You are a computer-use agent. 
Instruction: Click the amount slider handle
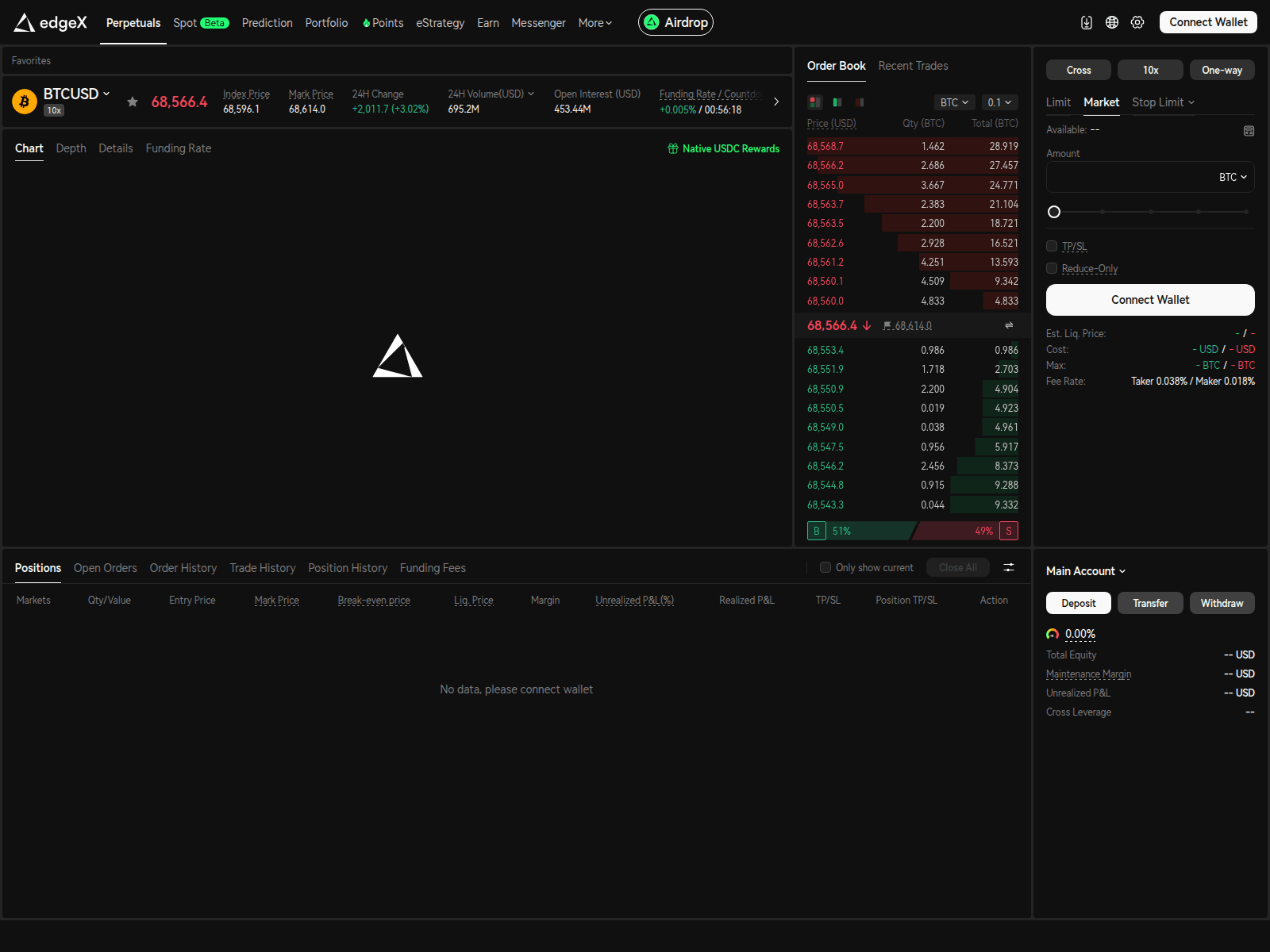(x=1054, y=212)
